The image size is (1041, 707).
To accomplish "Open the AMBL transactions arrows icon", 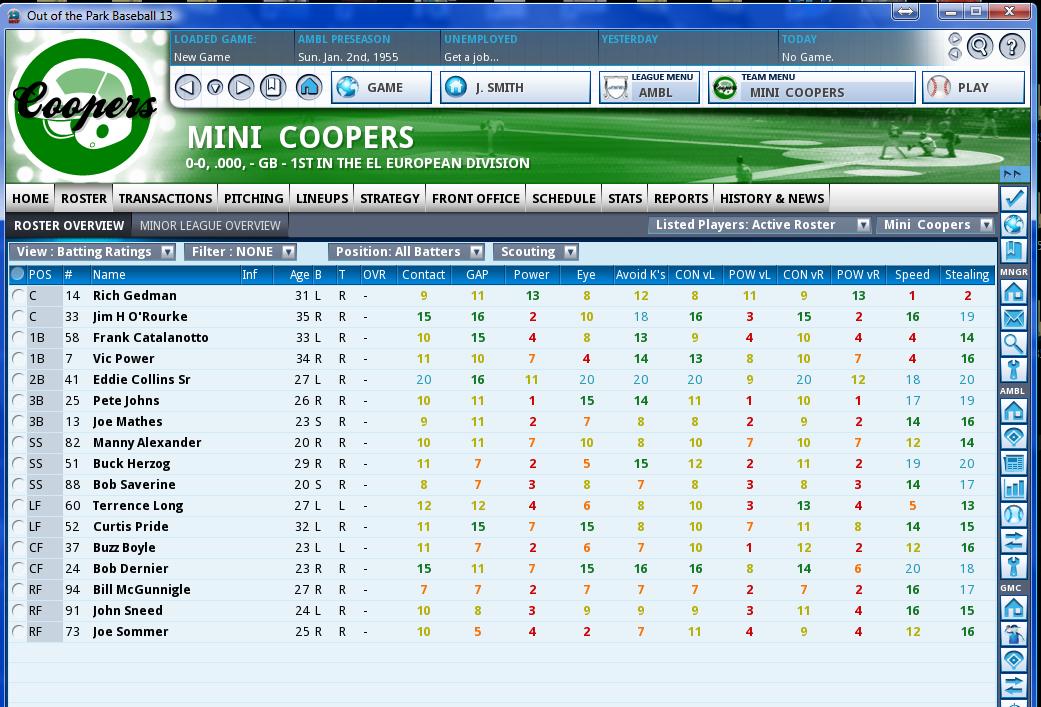I will [1013, 541].
